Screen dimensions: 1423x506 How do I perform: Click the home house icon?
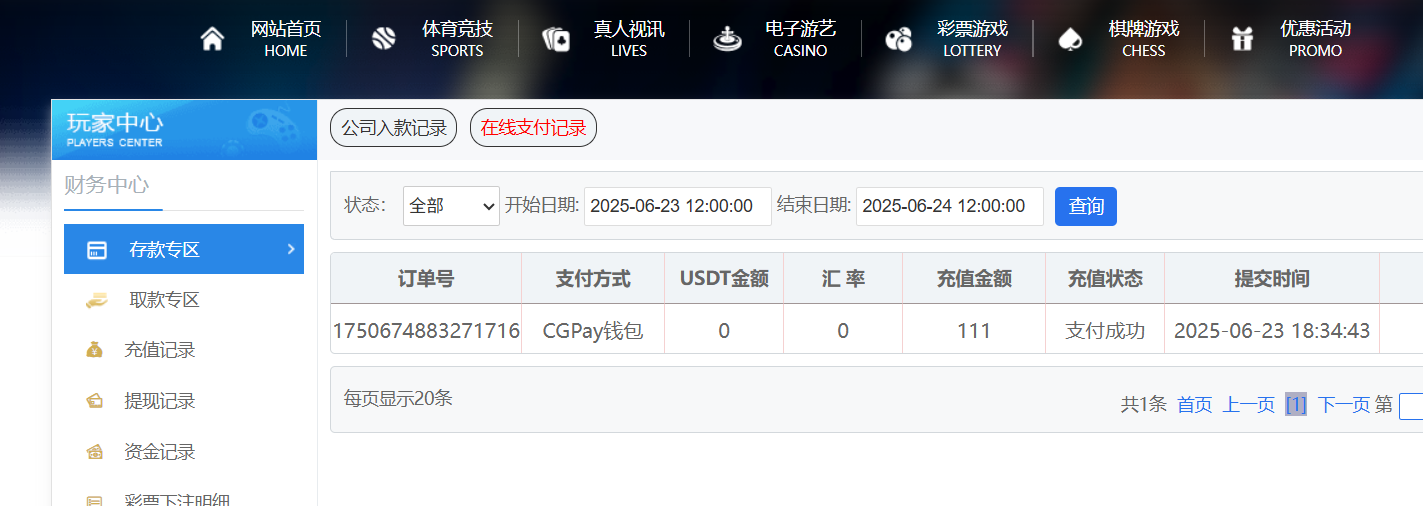(212, 39)
